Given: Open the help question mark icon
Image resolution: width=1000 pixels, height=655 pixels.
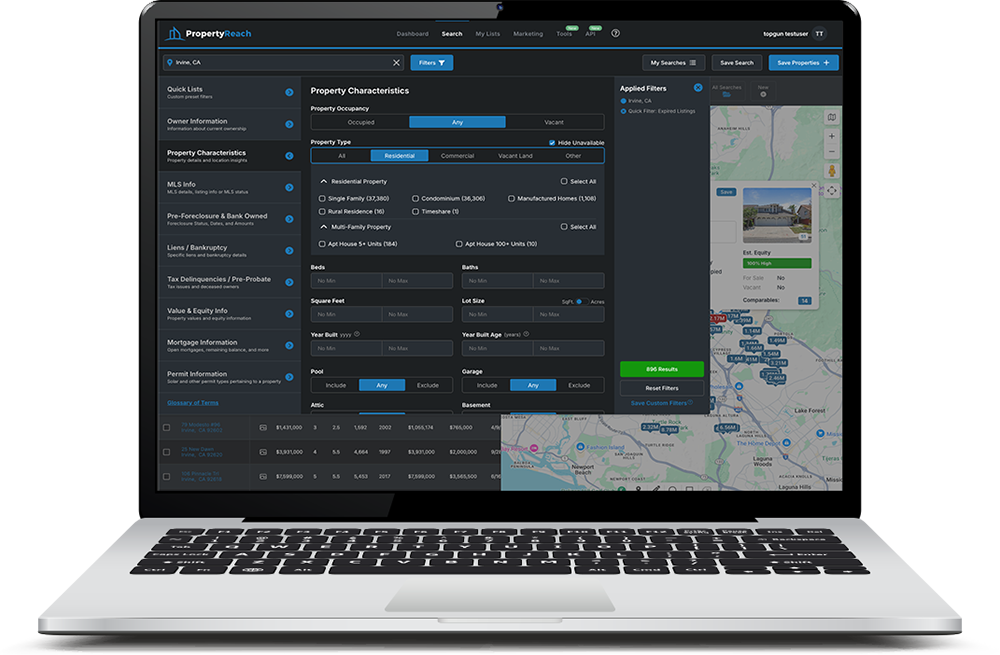Looking at the screenshot, I should 615,34.
